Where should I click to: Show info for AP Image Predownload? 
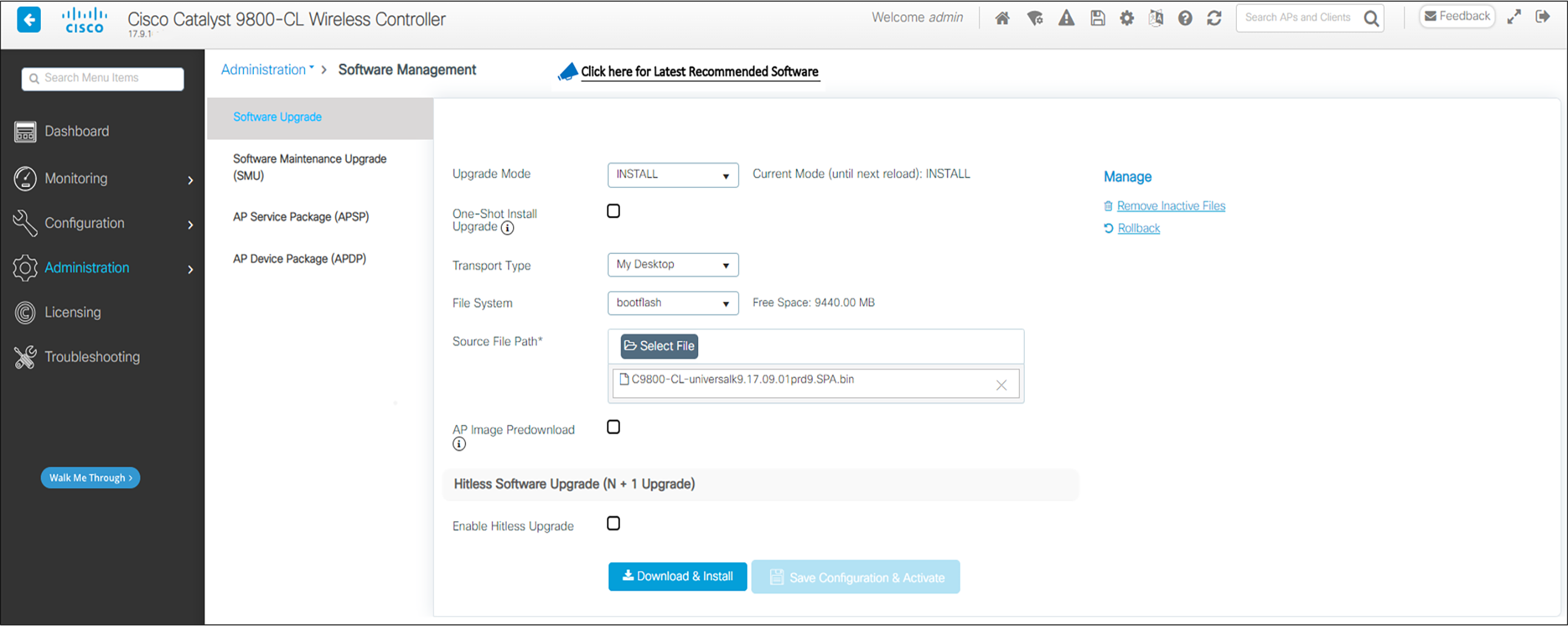pyautogui.click(x=459, y=444)
